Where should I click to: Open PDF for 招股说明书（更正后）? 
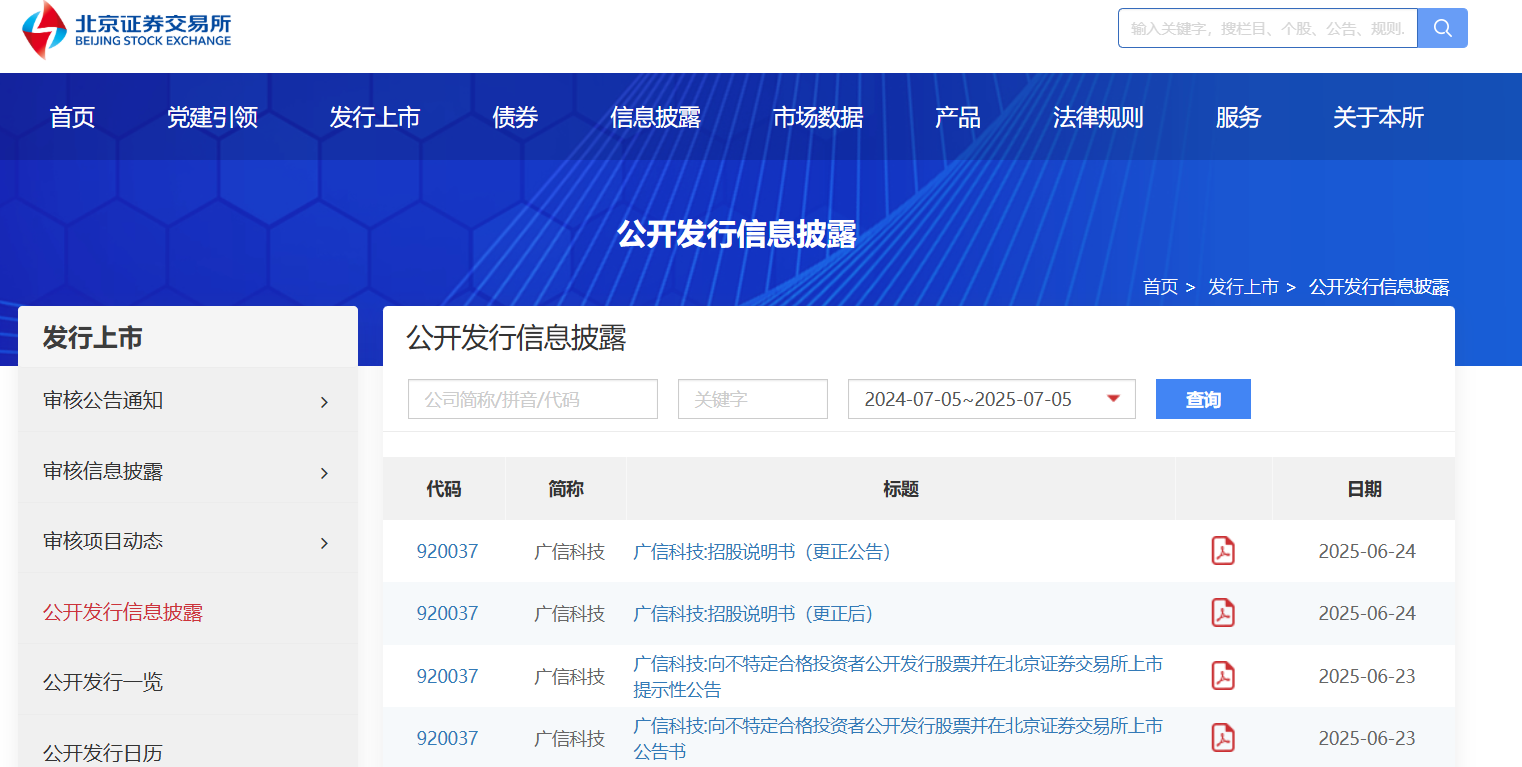click(x=1223, y=613)
